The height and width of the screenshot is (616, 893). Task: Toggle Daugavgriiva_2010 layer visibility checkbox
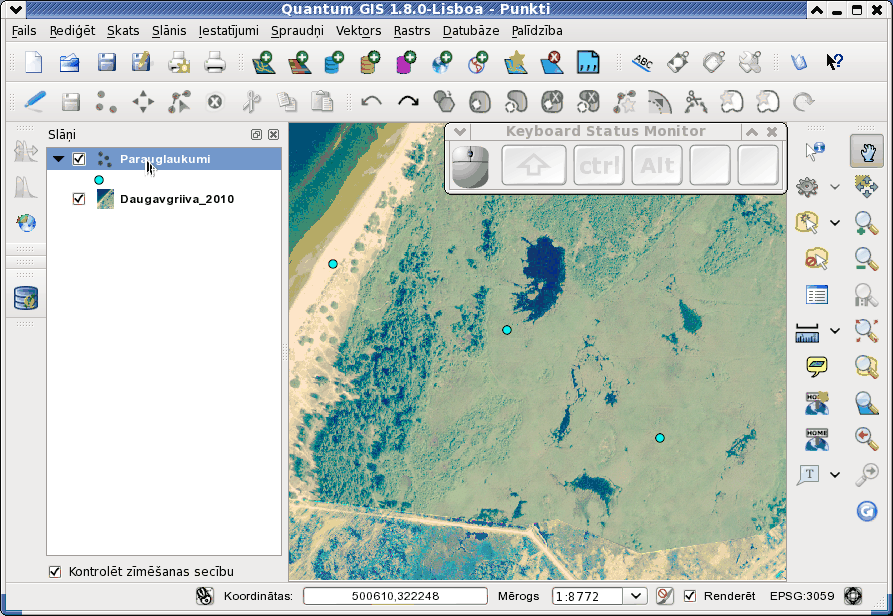pos(79,199)
